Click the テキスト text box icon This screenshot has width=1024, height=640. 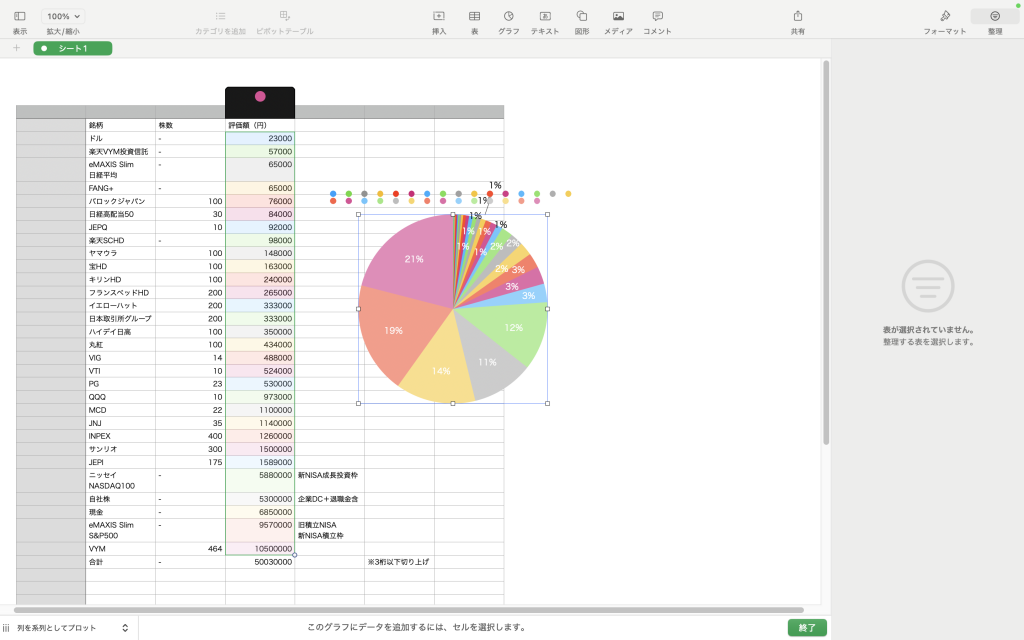[545, 16]
